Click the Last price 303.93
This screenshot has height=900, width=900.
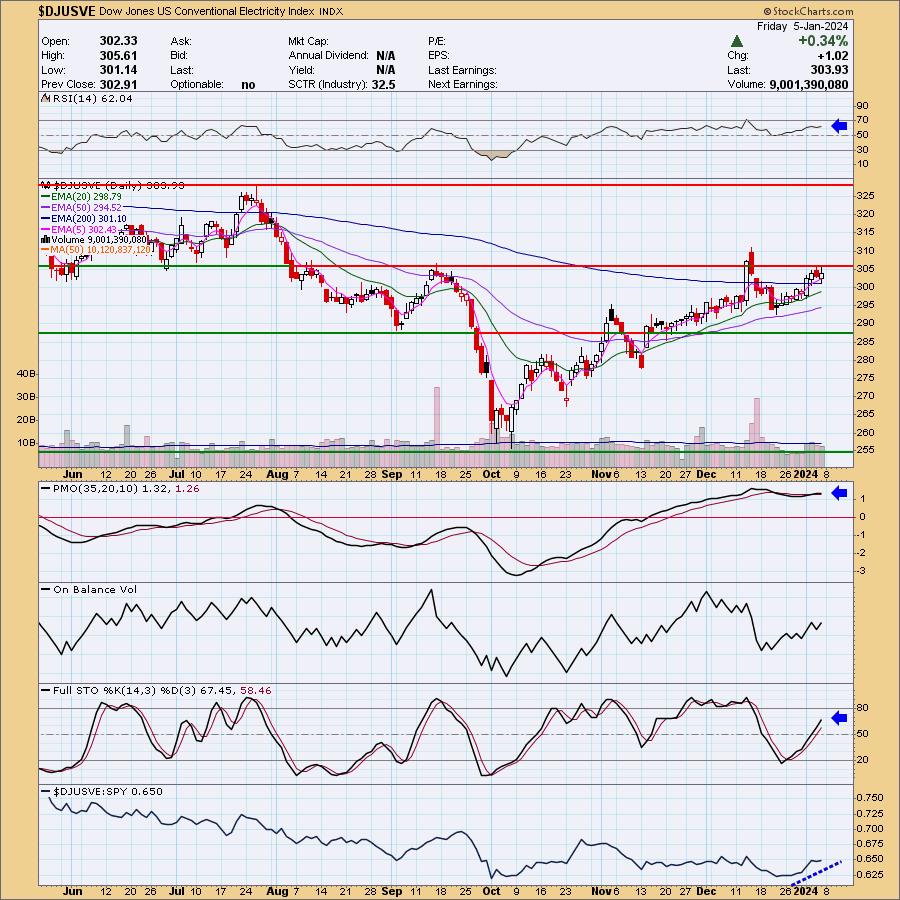829,69
